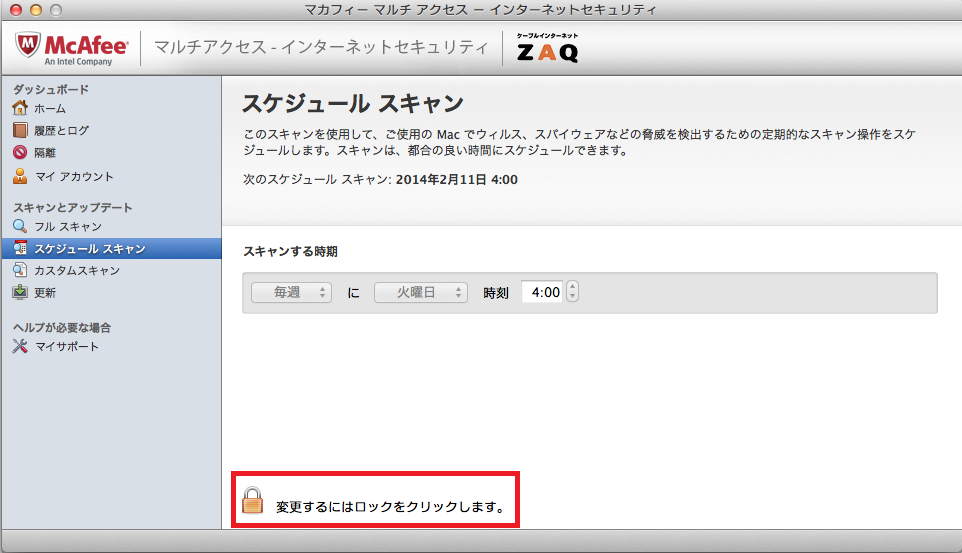
Task: Click the ZAQ cable internet logo
Action: coord(547,48)
